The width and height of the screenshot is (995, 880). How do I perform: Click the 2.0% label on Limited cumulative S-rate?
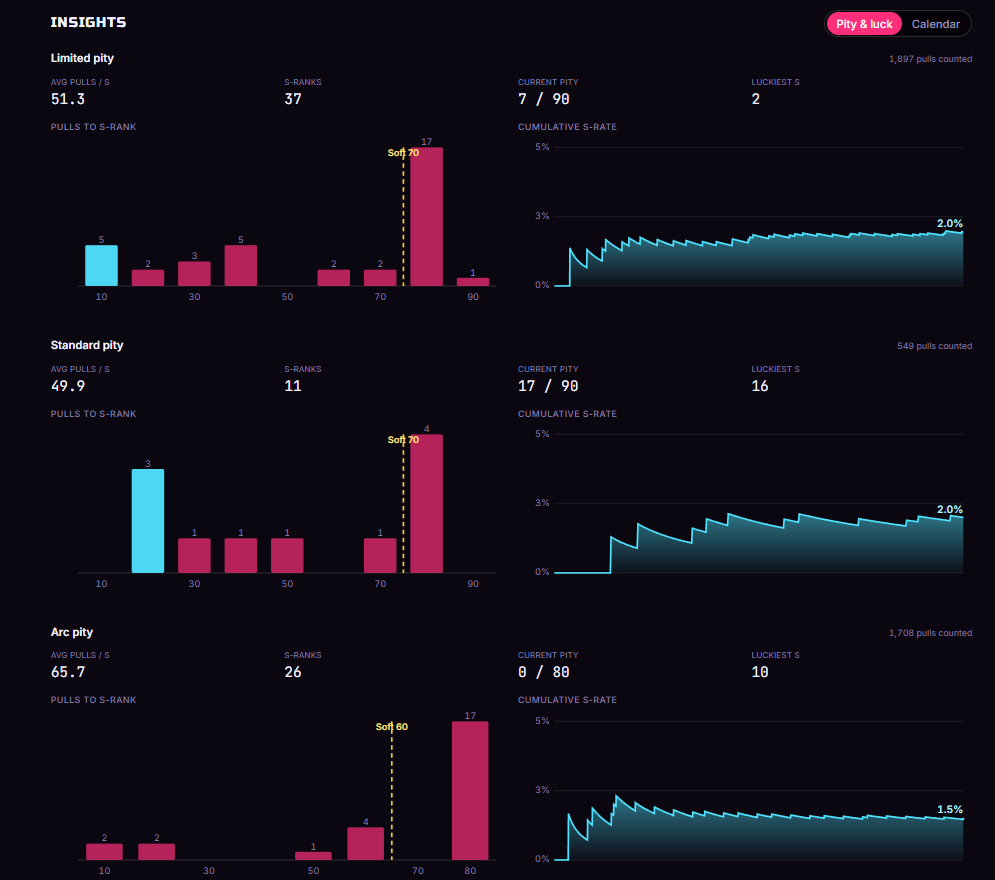[949, 223]
